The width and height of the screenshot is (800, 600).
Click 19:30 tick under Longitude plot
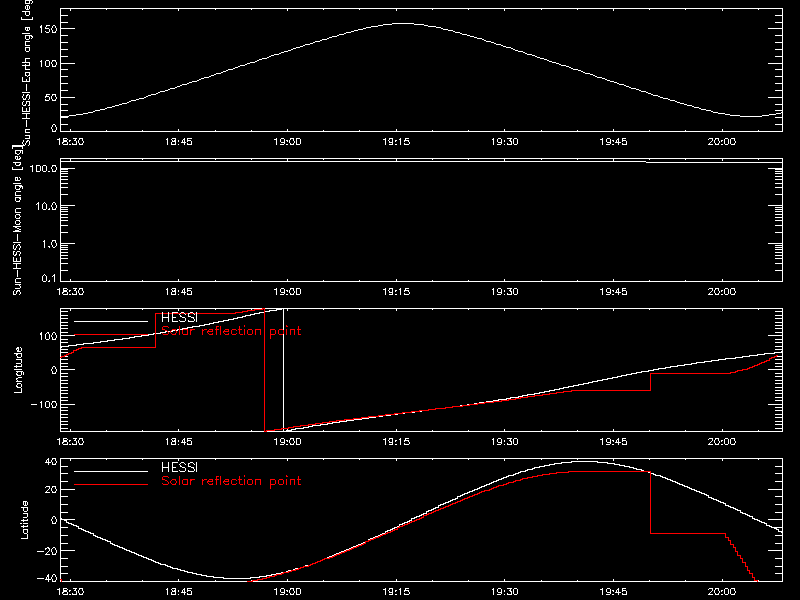[x=505, y=441]
